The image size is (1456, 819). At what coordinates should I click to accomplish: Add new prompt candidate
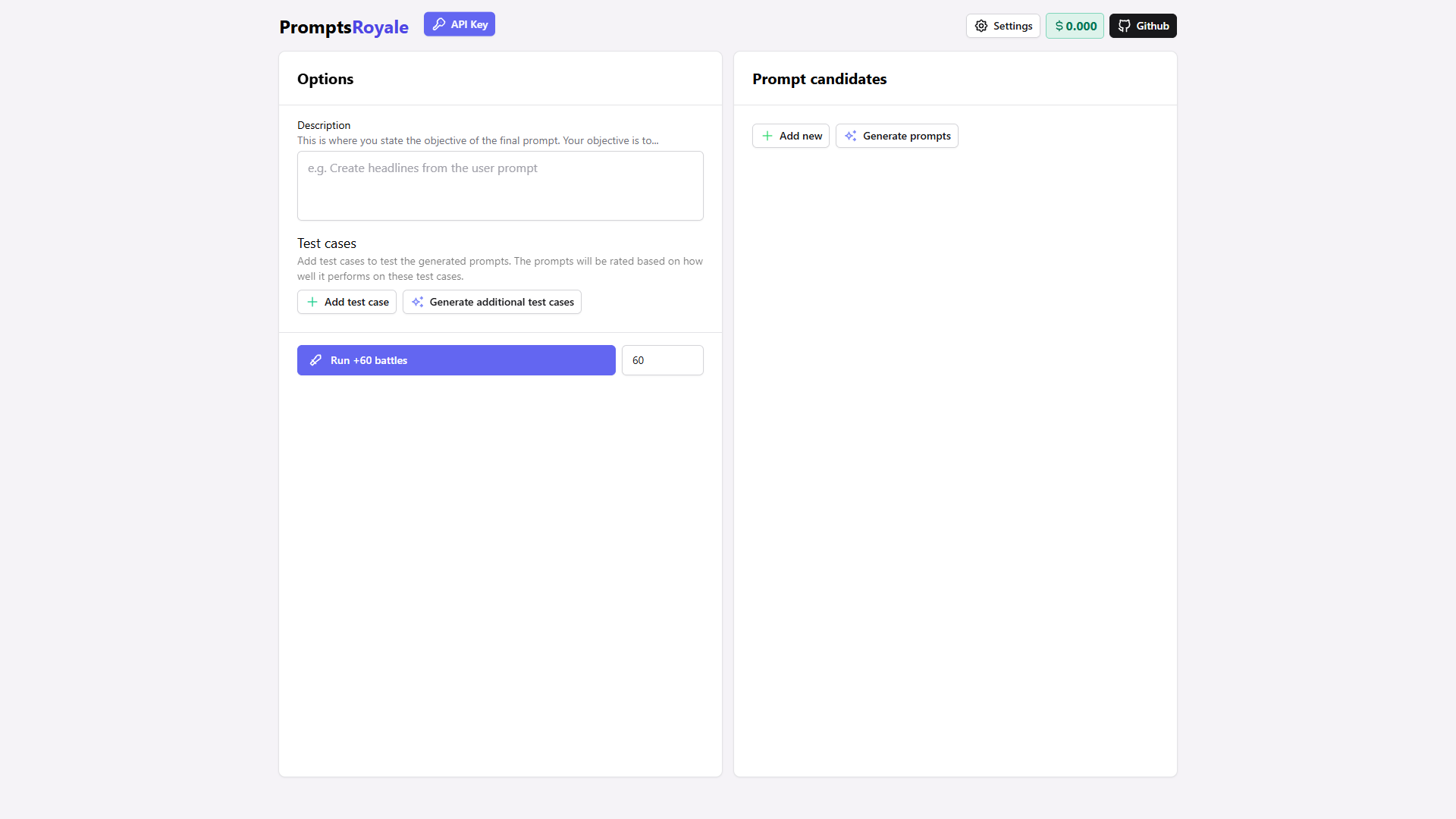coord(791,136)
